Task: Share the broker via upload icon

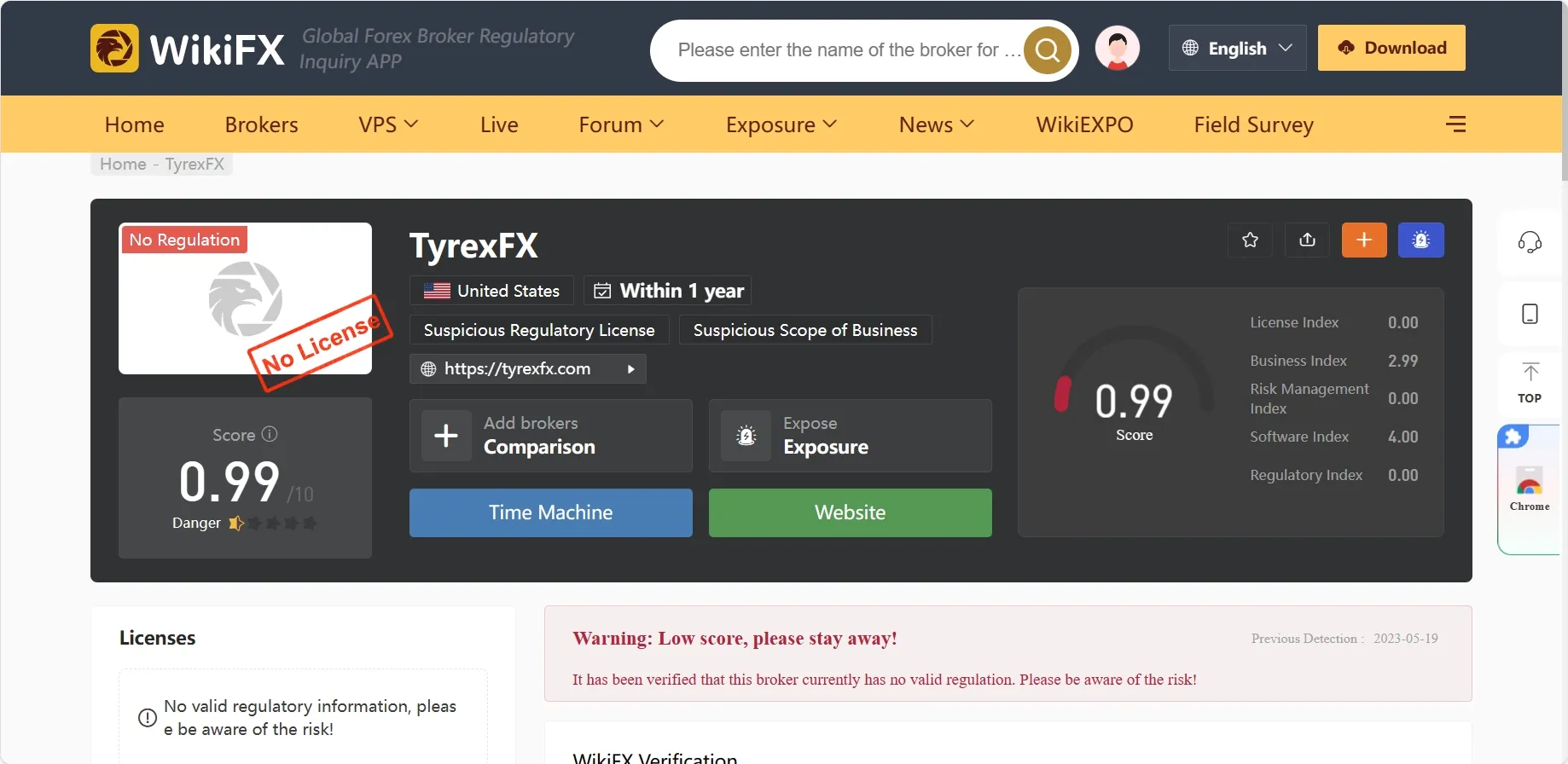Action: click(x=1307, y=240)
